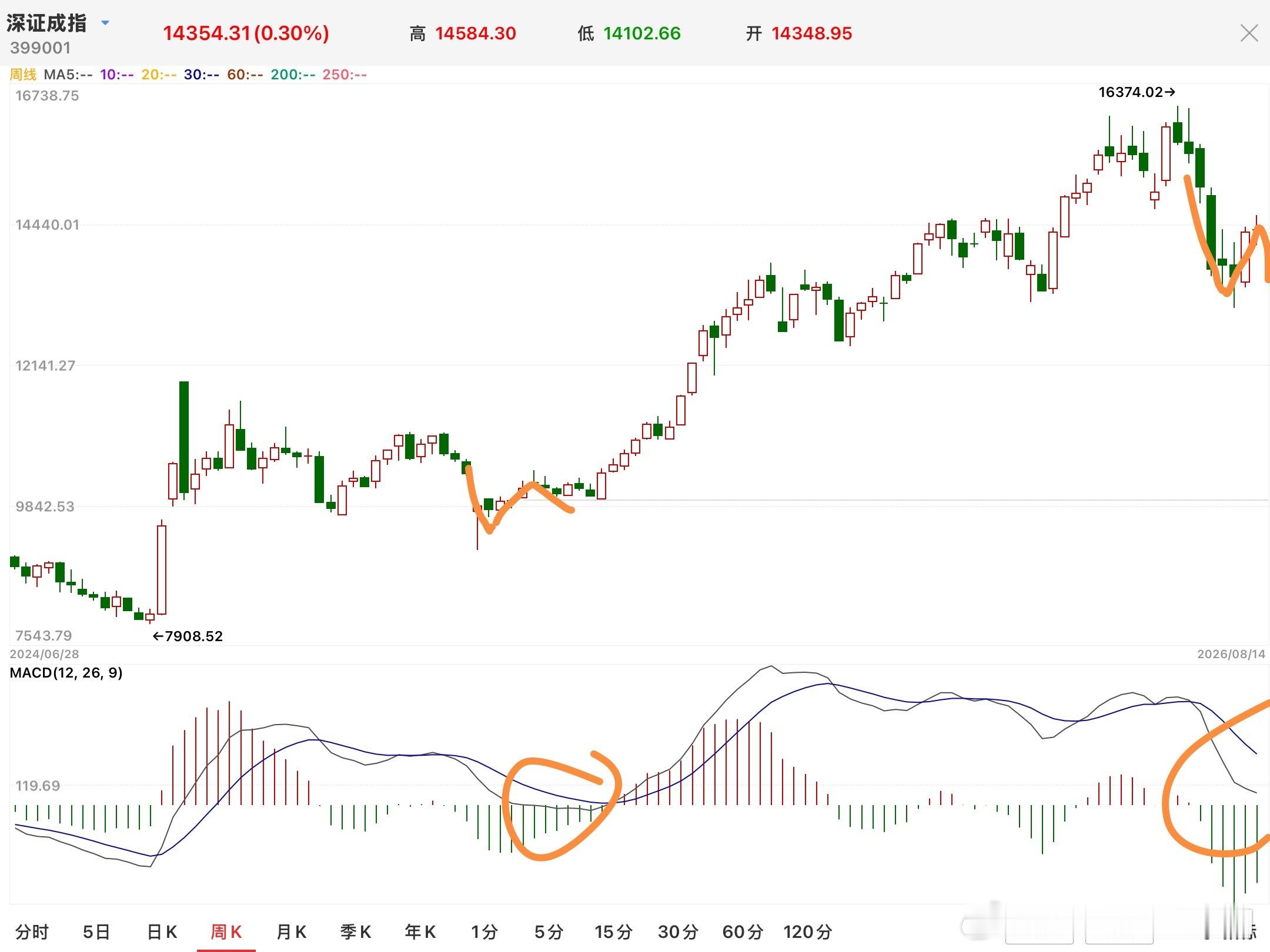Choose the 60分 interval

point(743,931)
